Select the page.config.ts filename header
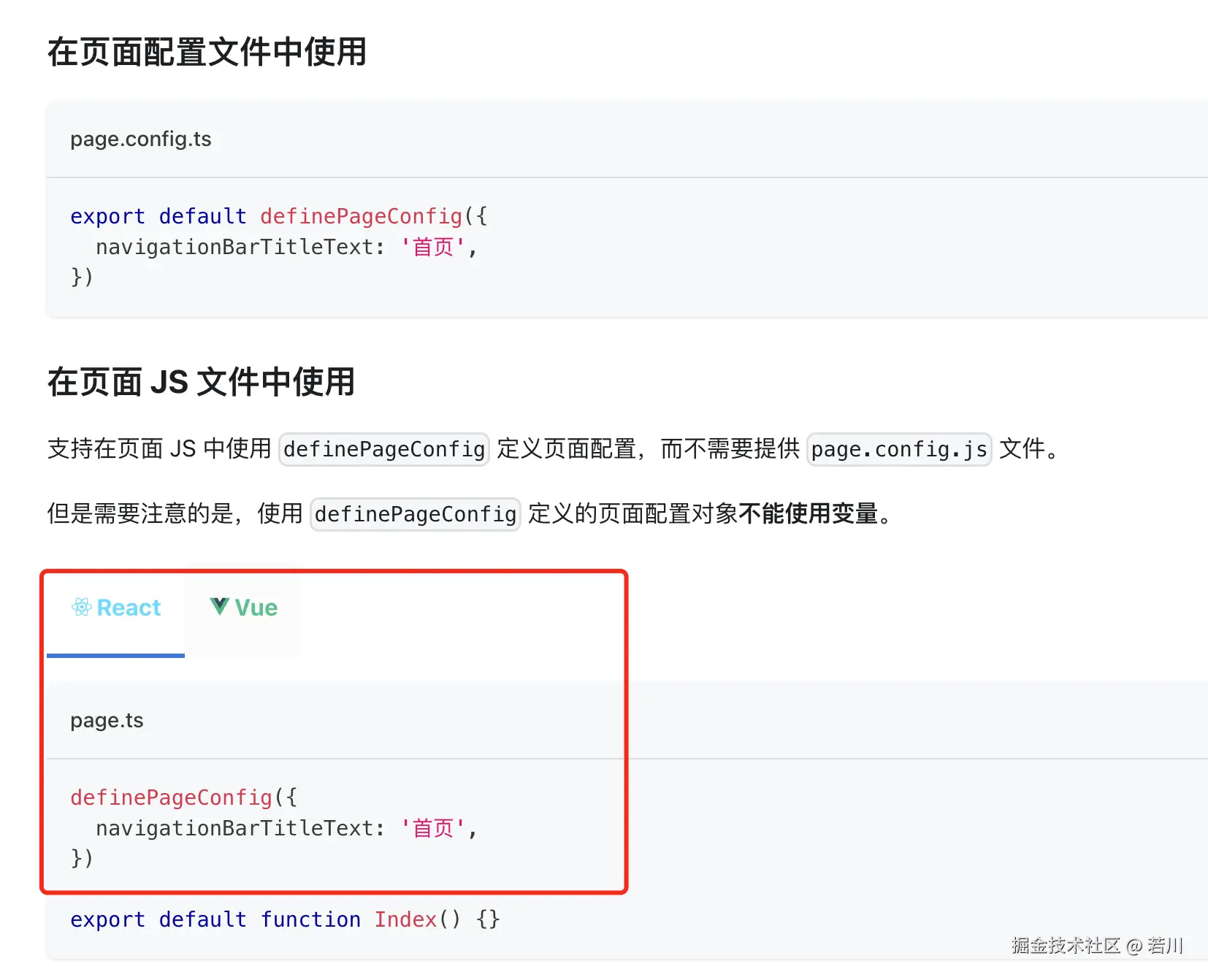This screenshot has width=1208, height=980. pyautogui.click(x=140, y=139)
